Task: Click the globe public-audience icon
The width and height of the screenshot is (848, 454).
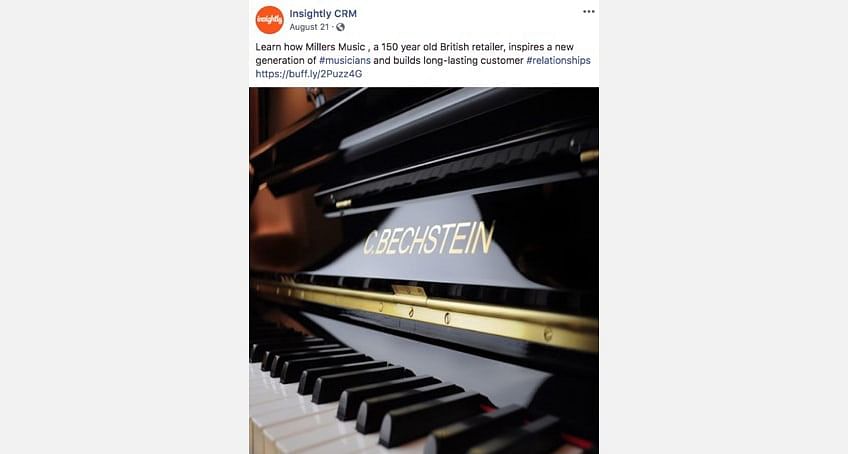Action: click(340, 27)
